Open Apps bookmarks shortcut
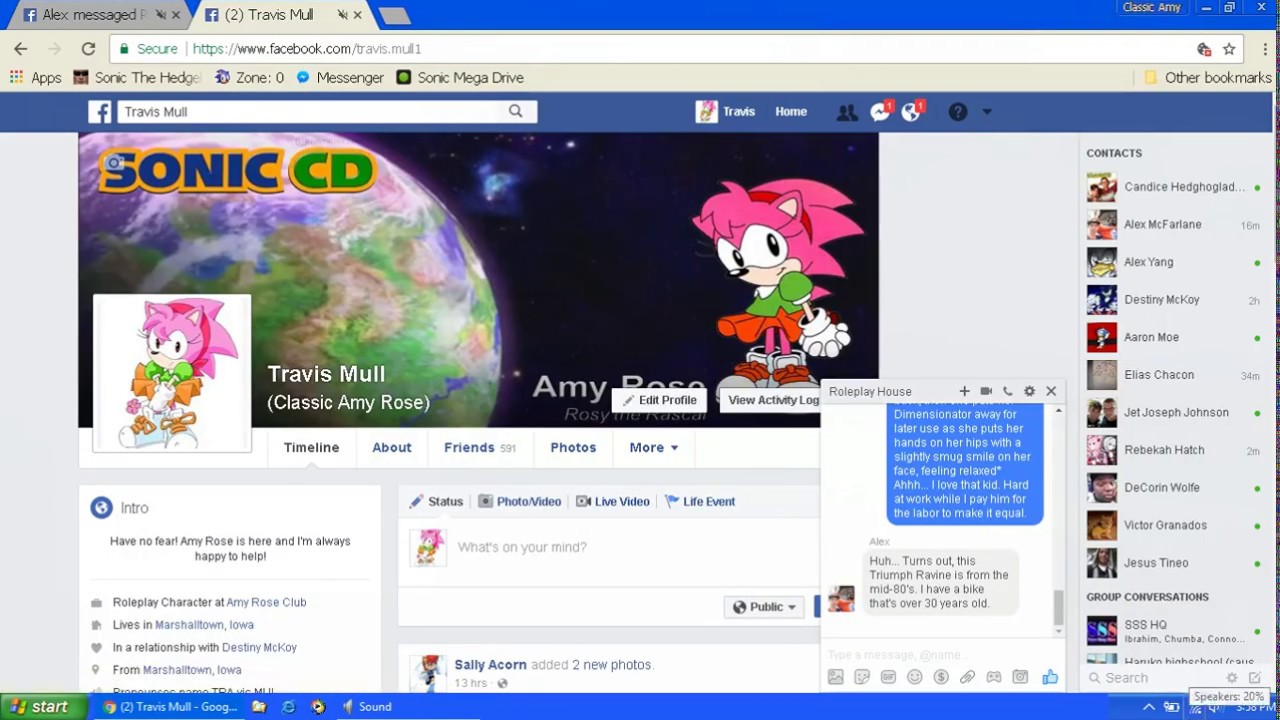Viewport: 1280px width, 720px height. 36,77
